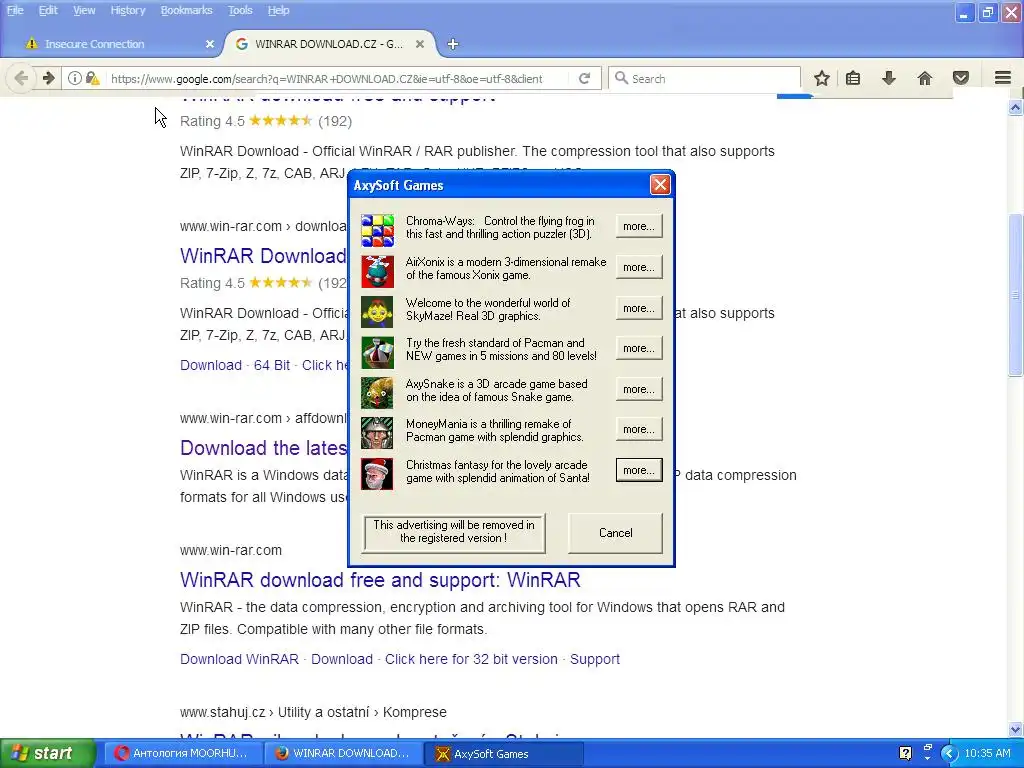Open more info for AirXonix
The width and height of the screenshot is (1024, 768).
point(639,267)
